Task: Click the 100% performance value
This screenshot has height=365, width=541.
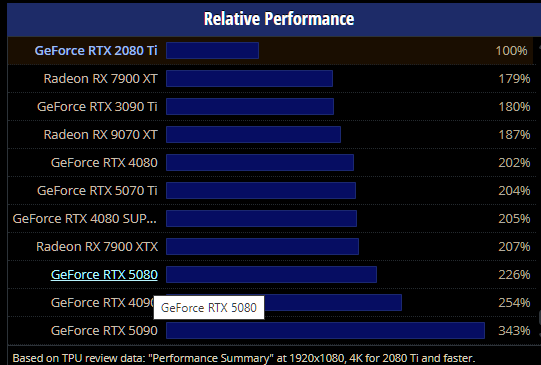Action: click(x=511, y=51)
